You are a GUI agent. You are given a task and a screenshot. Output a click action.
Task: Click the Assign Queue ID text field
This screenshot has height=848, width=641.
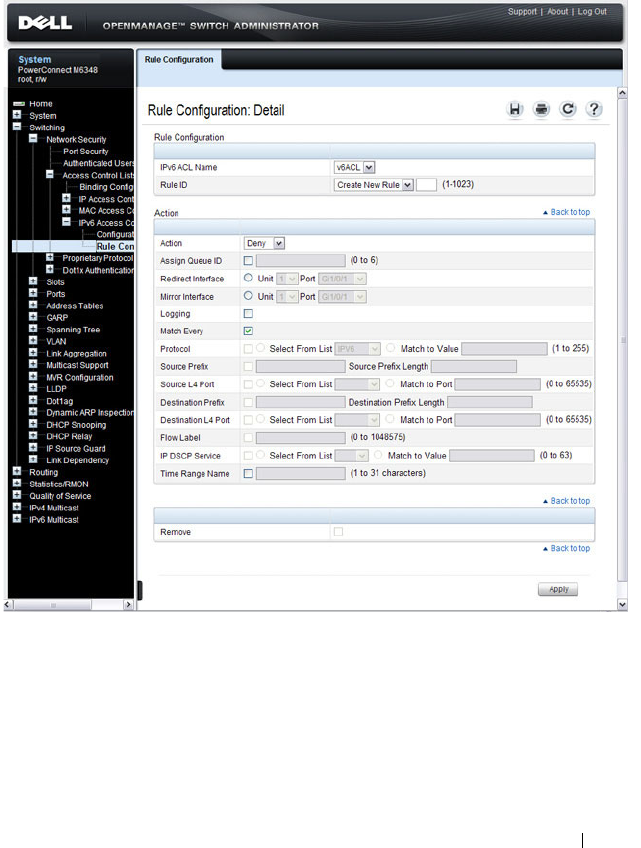point(301,261)
